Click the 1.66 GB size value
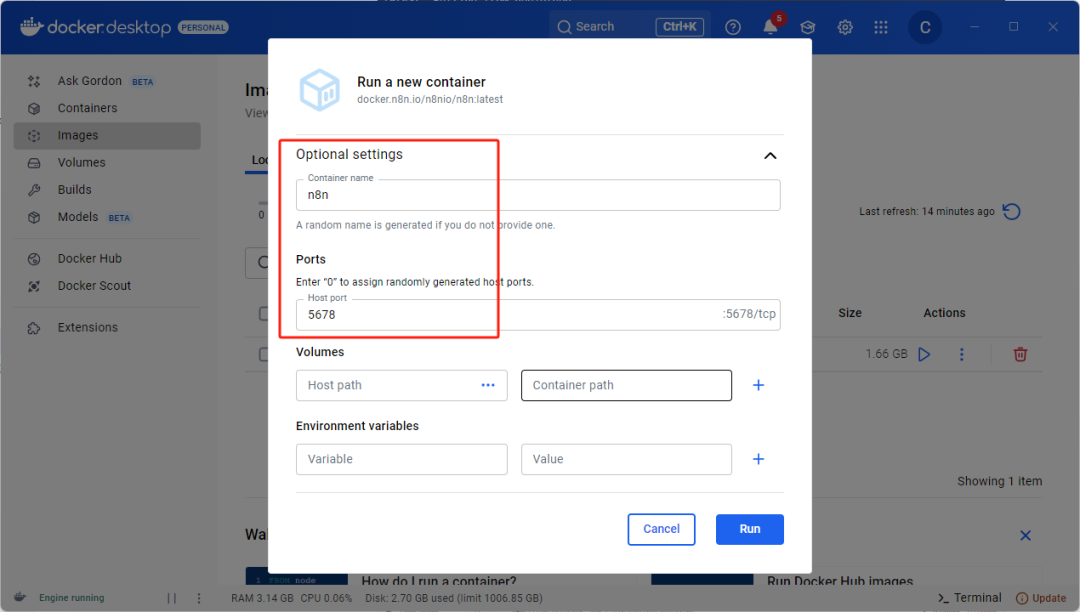 886,354
